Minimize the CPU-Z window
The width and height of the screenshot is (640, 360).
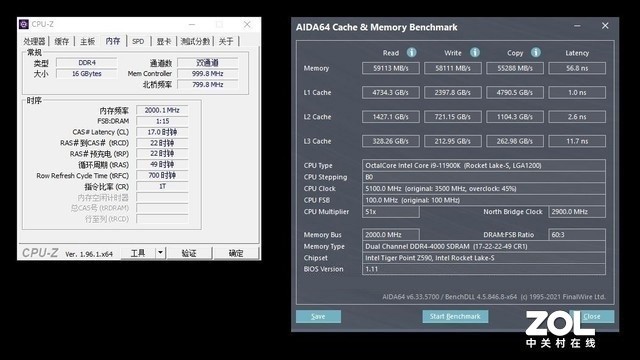coord(192,24)
